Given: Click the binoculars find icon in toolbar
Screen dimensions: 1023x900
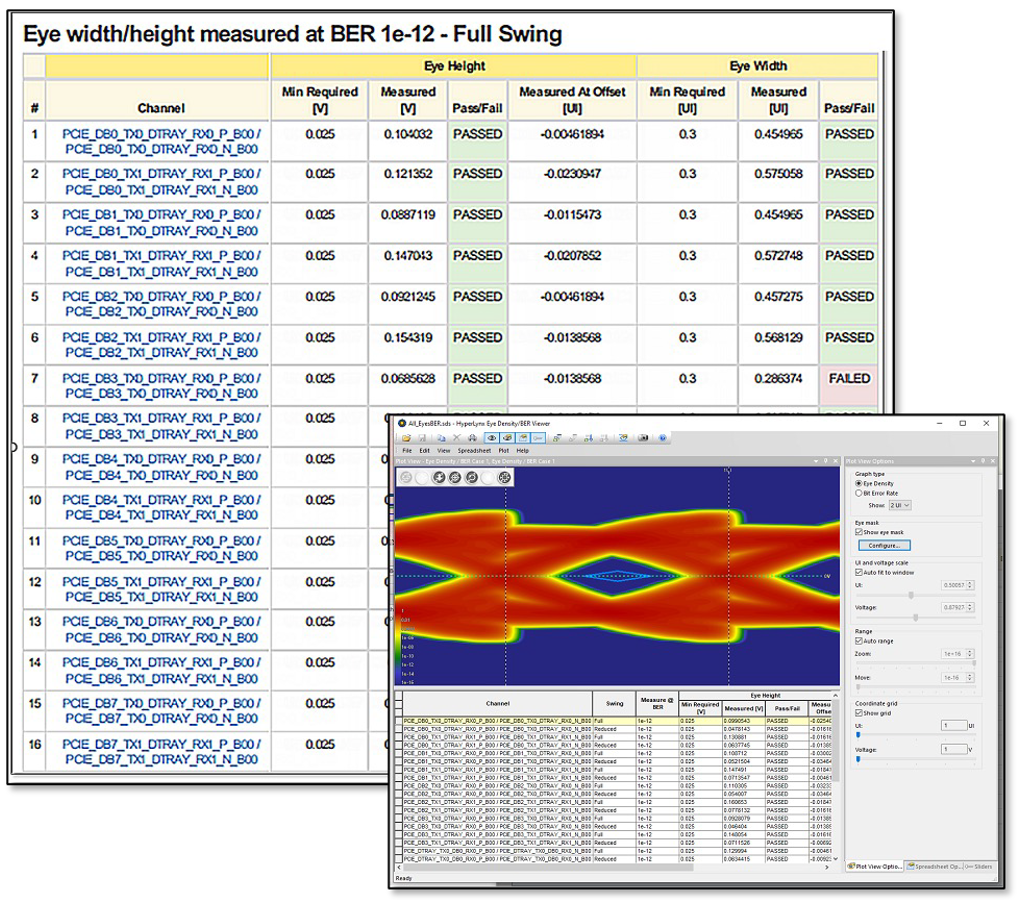Looking at the screenshot, I should click(473, 438).
